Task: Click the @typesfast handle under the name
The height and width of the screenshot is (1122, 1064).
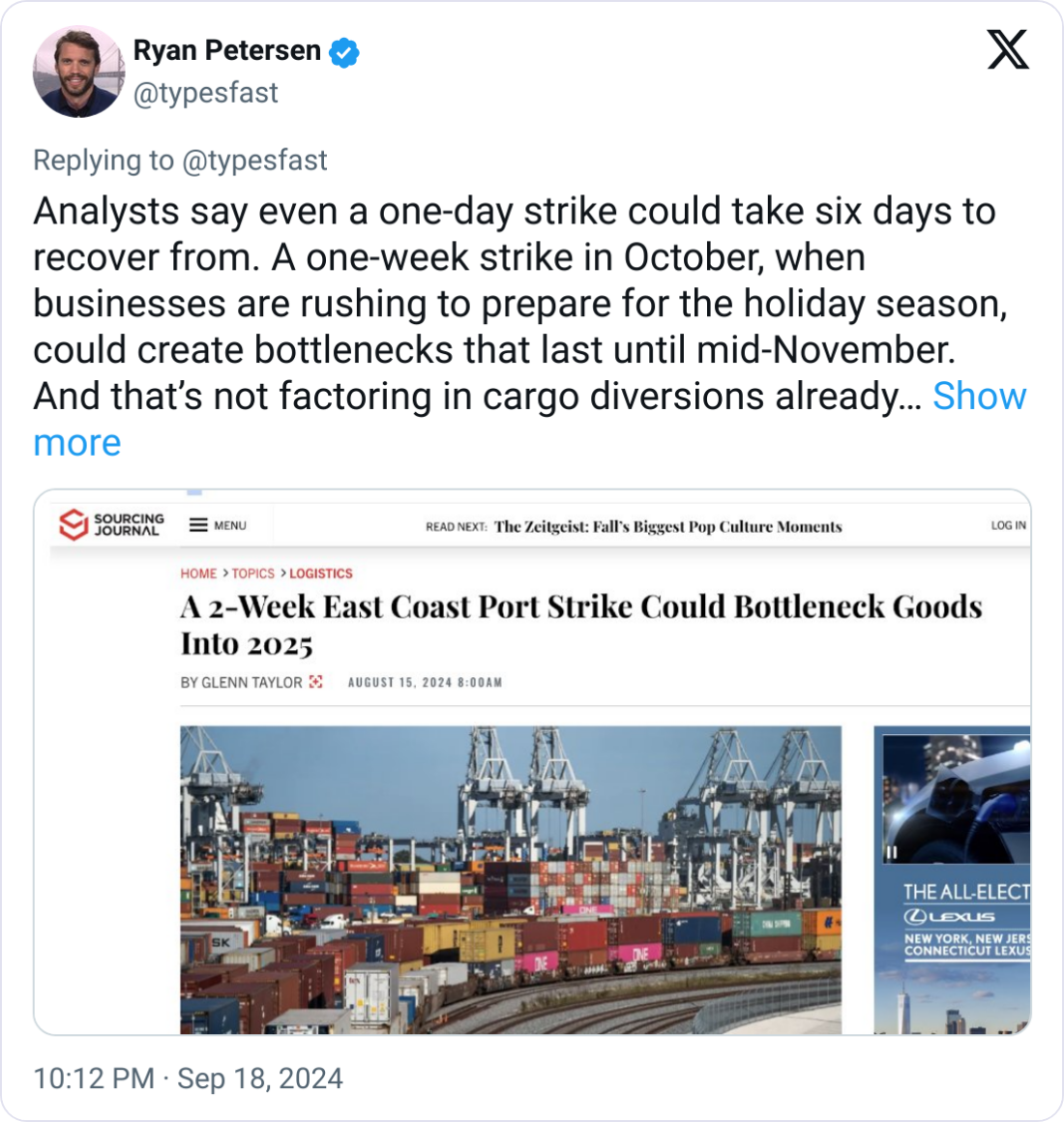Action: point(206,93)
